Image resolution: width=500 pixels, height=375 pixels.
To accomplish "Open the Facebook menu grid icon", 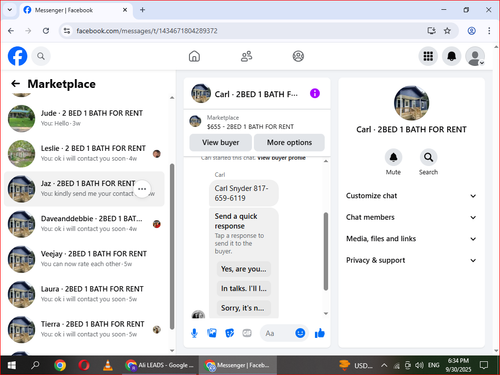I will 428,56.
